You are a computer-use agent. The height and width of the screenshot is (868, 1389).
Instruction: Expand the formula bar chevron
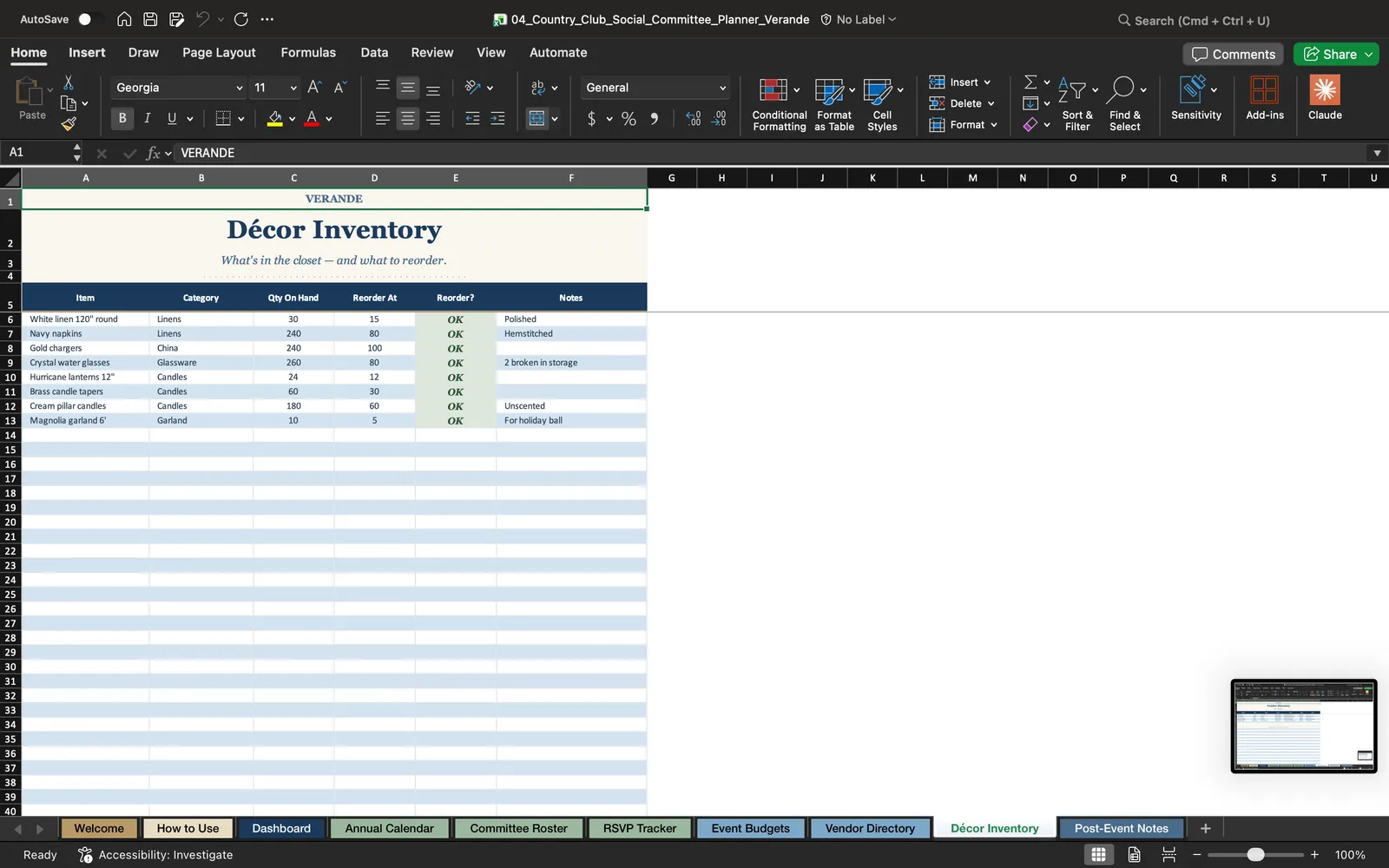1377,153
